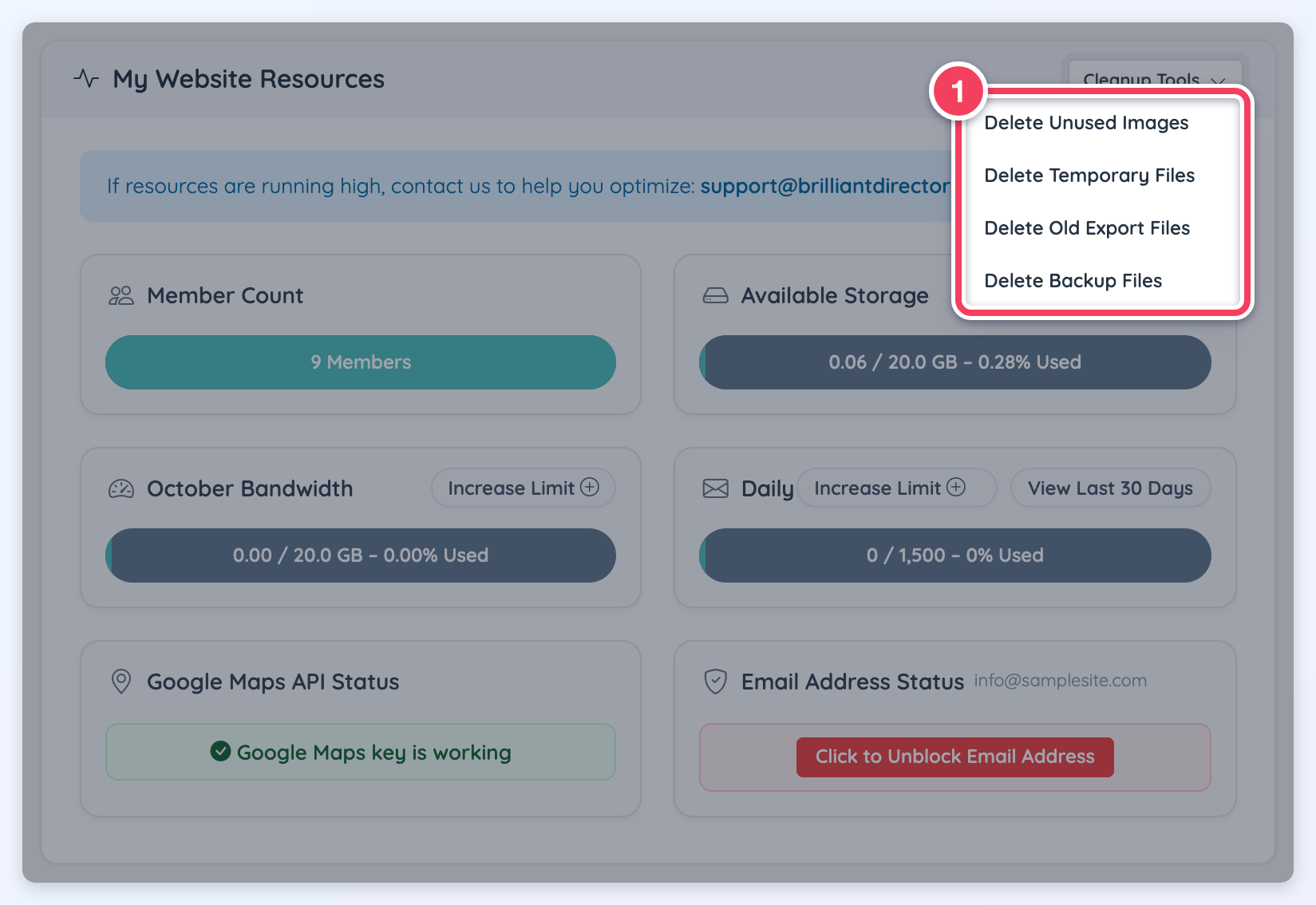Click the Member Count label

click(x=225, y=296)
